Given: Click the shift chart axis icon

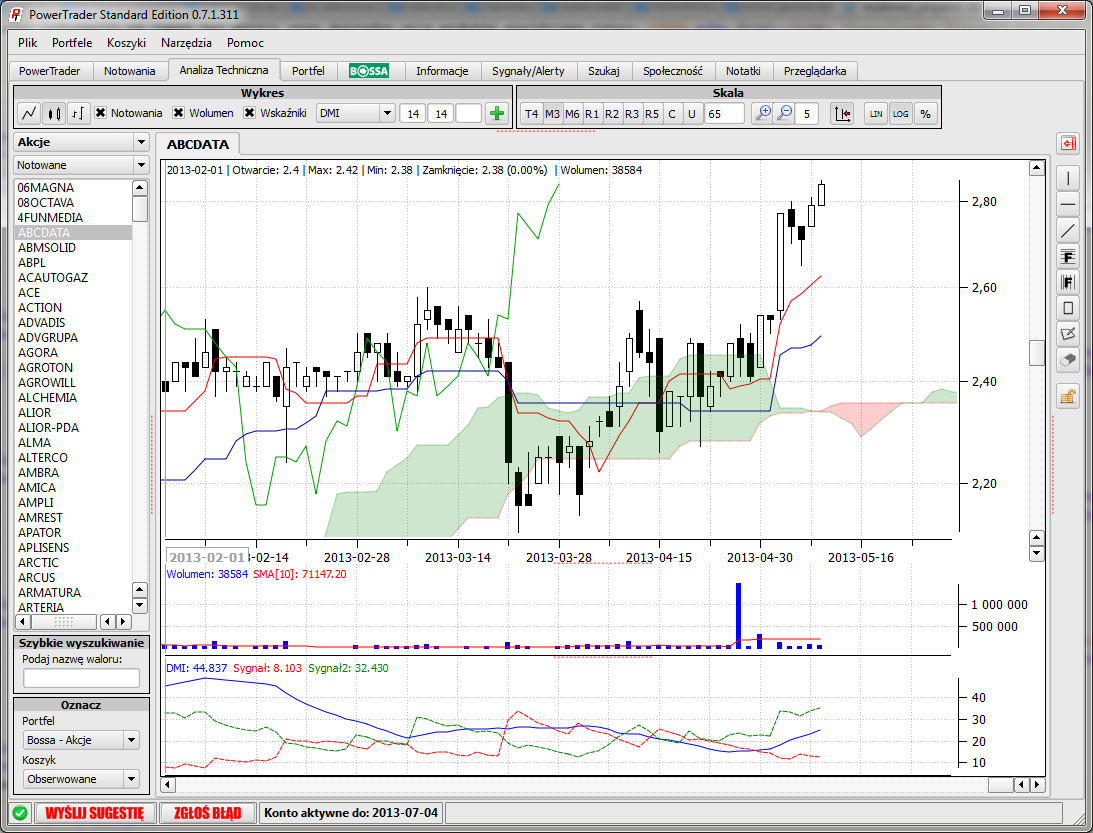Looking at the screenshot, I should coord(842,114).
